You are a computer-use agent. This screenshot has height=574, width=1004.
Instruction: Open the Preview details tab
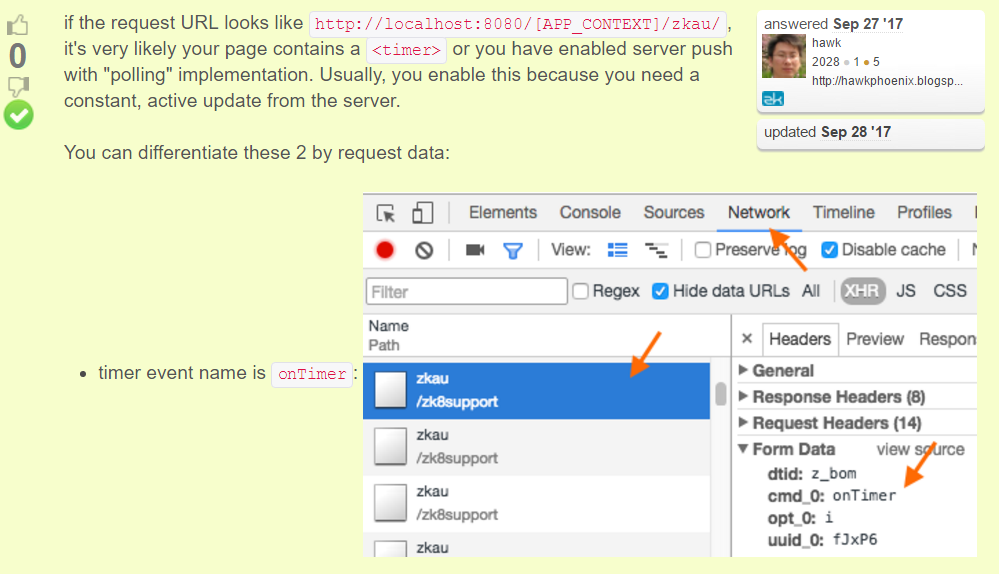click(875, 339)
